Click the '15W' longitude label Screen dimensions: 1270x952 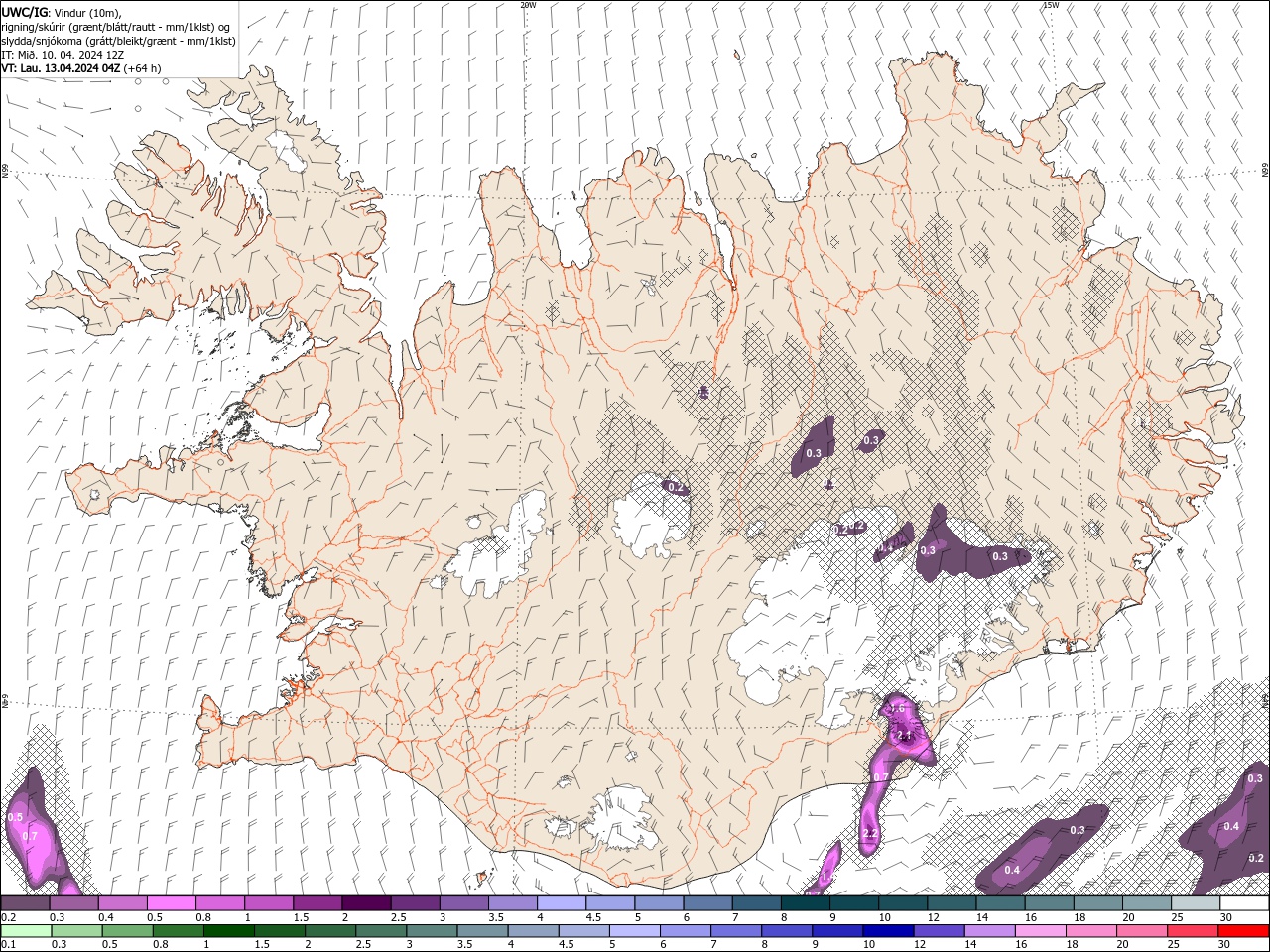pos(1051,5)
